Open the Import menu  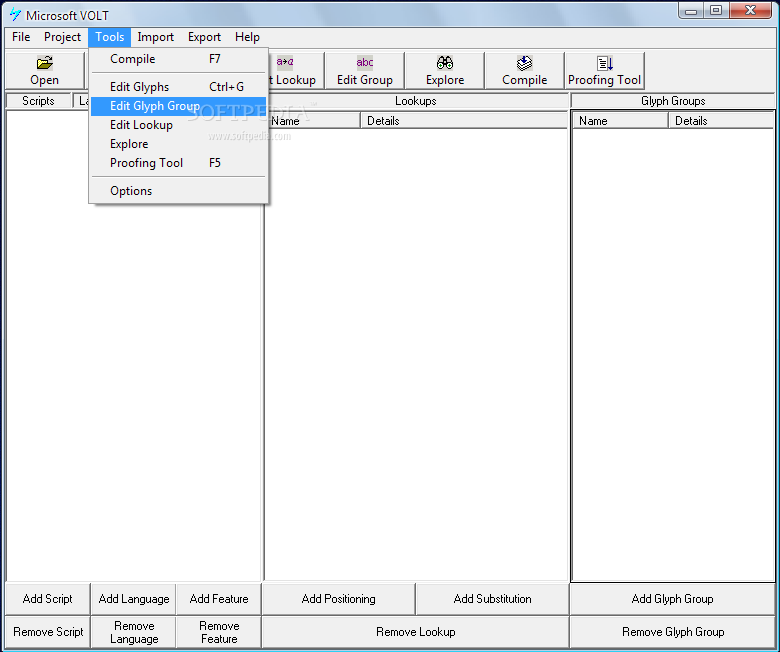click(155, 37)
